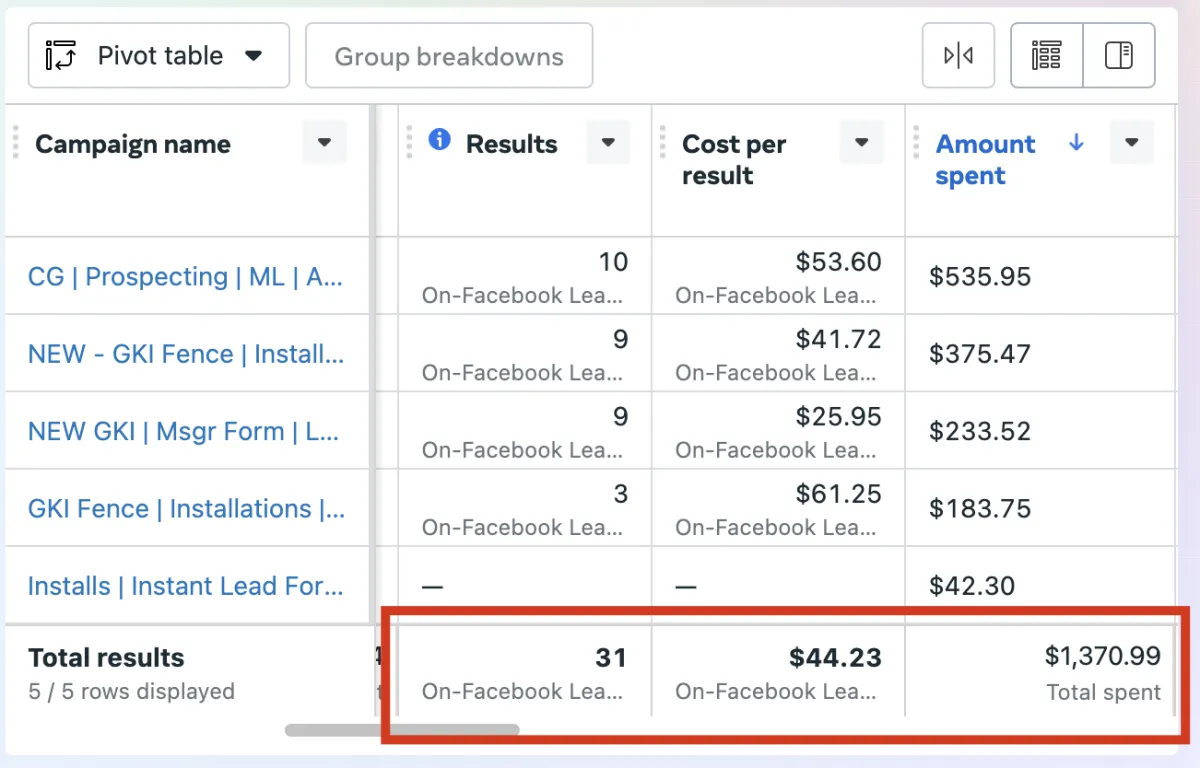
Task: Switch to the table rows view icon
Action: click(x=1046, y=56)
